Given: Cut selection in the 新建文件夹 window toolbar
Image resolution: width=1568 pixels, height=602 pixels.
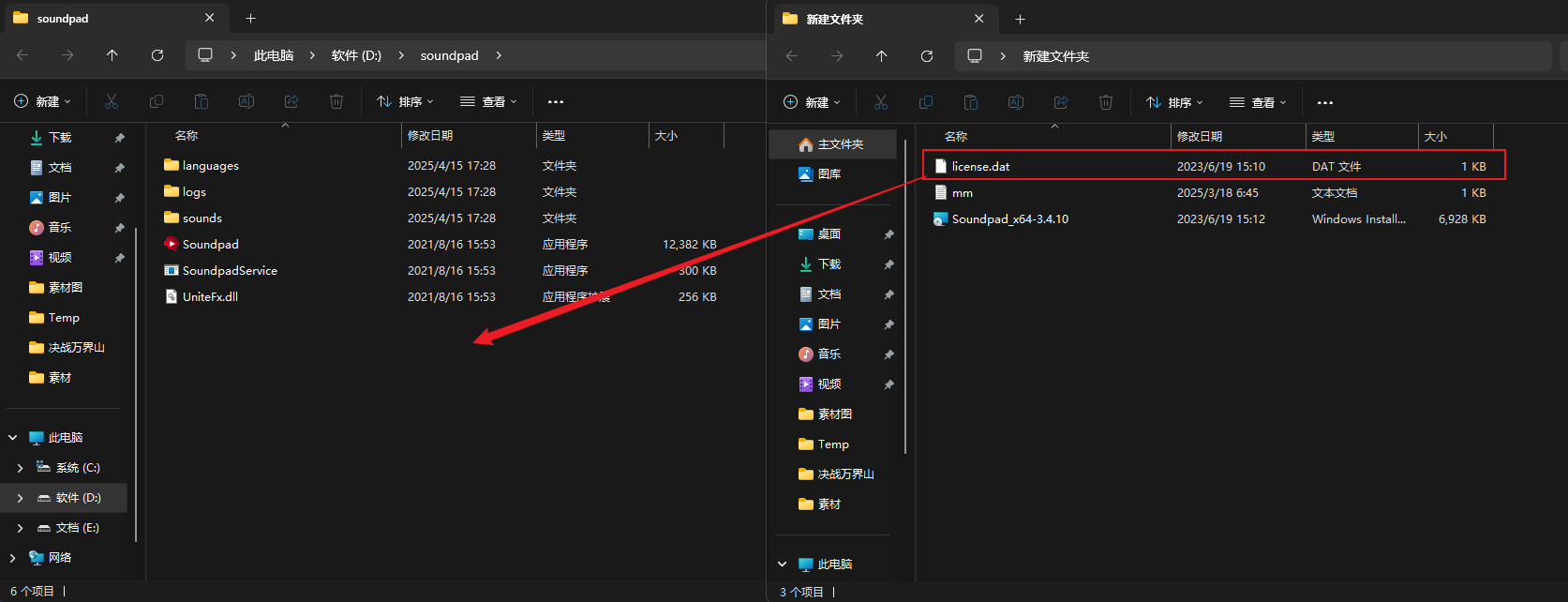Looking at the screenshot, I should coord(881,102).
